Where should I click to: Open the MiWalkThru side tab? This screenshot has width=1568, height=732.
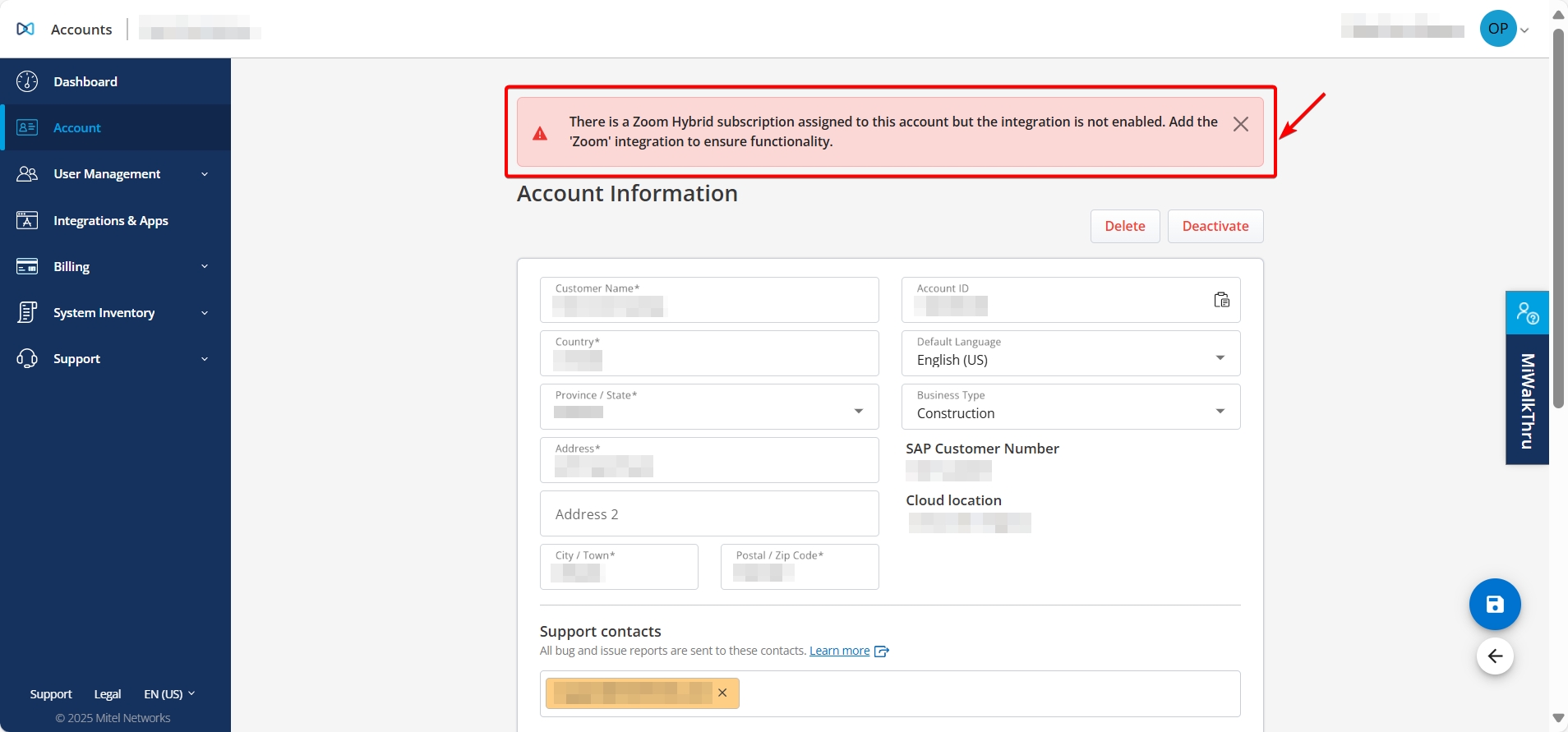1527,399
